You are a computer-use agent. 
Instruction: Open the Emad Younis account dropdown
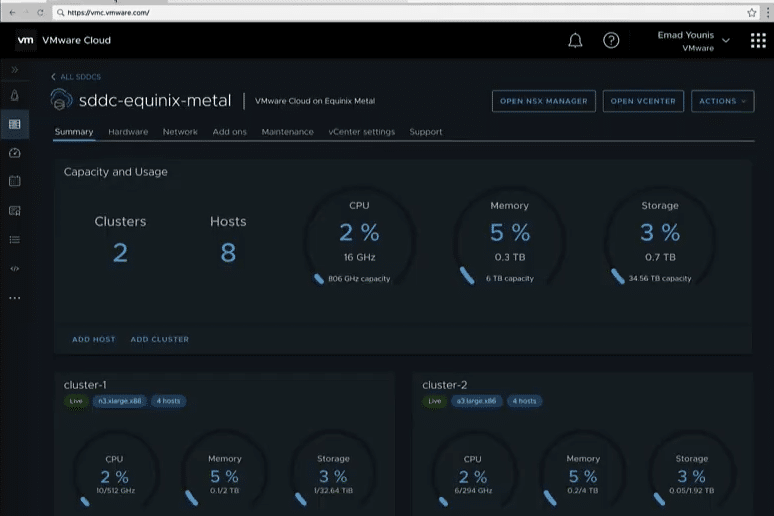pyautogui.click(x=693, y=41)
